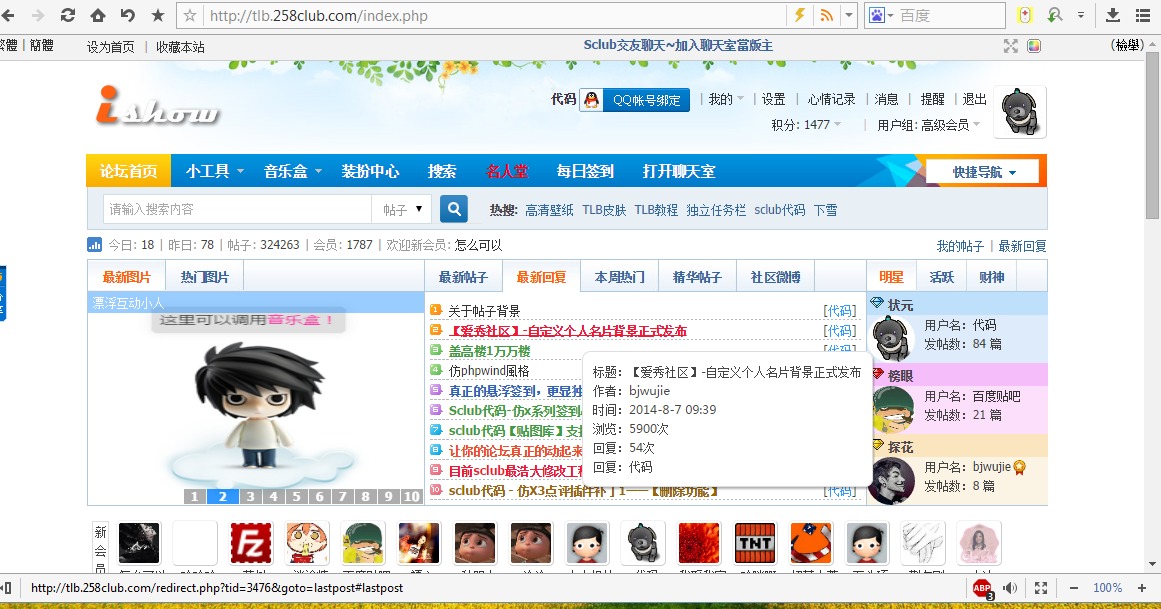1161x609 pixels.
Task: Click the speaker sound icon in status bar
Action: point(1010,588)
